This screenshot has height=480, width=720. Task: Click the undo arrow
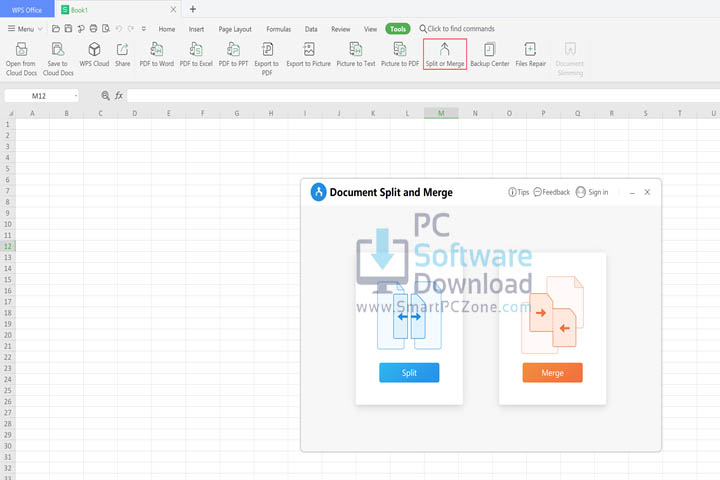pyautogui.click(x=118, y=28)
